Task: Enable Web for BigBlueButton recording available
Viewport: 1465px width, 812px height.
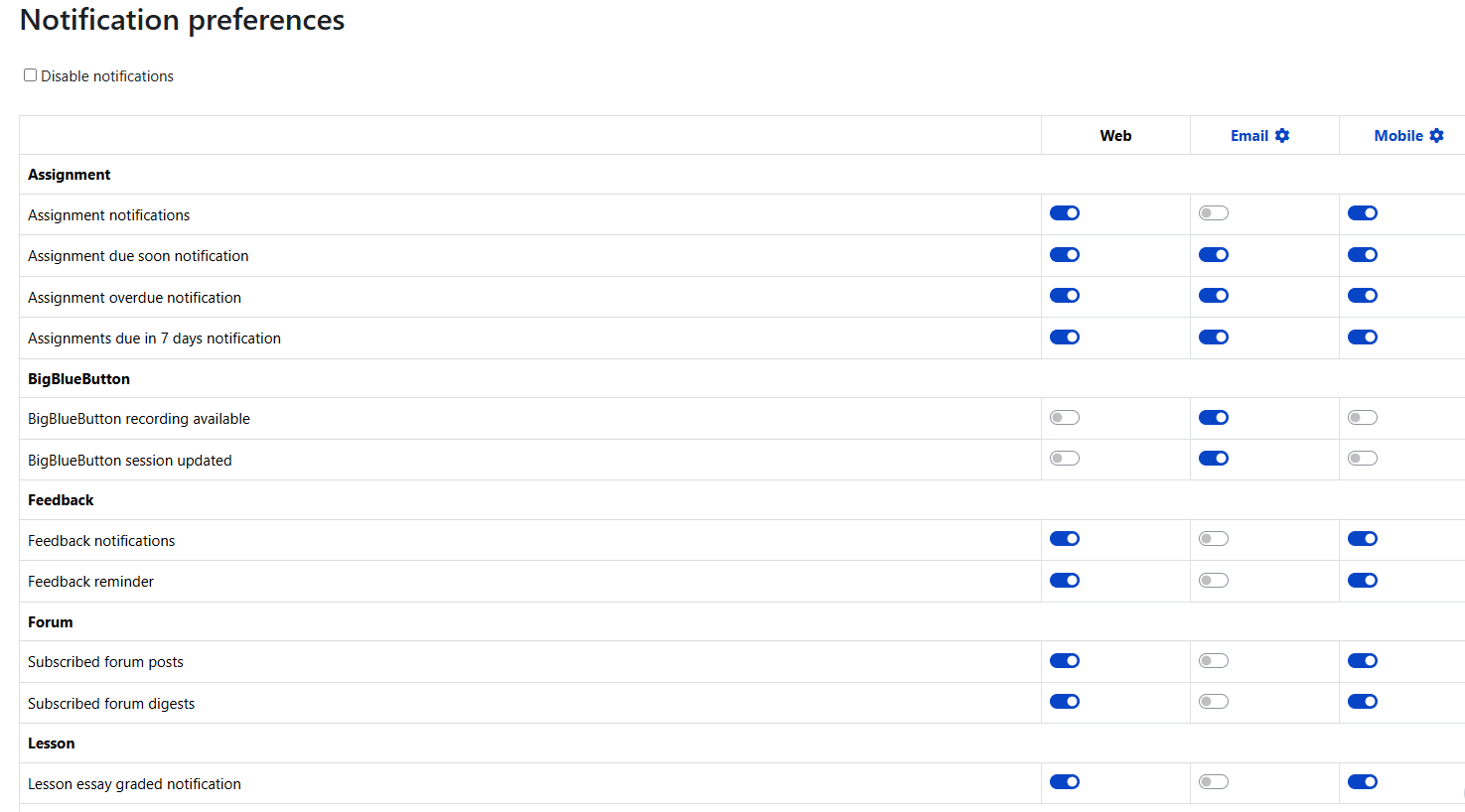Action: click(x=1065, y=418)
